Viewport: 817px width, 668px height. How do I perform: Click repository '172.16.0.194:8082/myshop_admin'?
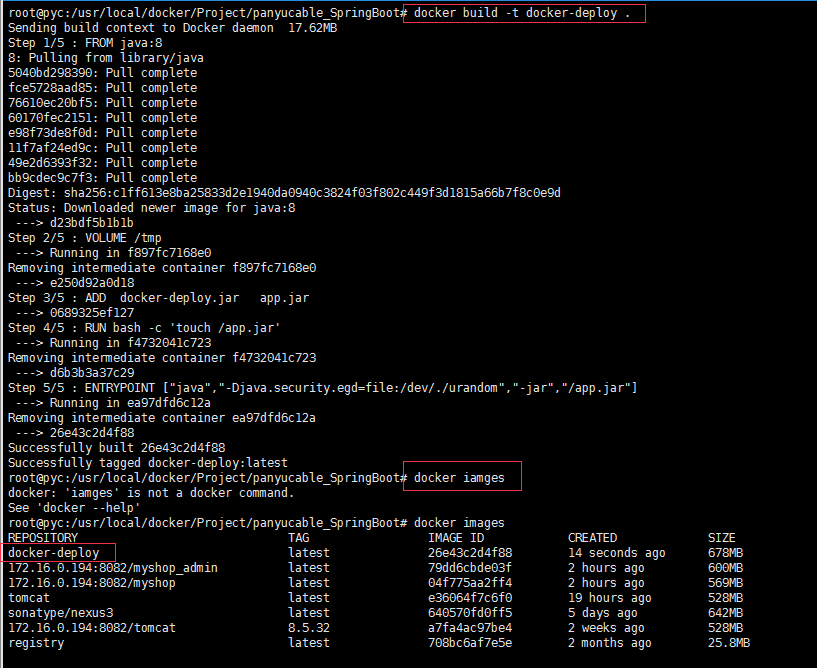click(x=113, y=568)
